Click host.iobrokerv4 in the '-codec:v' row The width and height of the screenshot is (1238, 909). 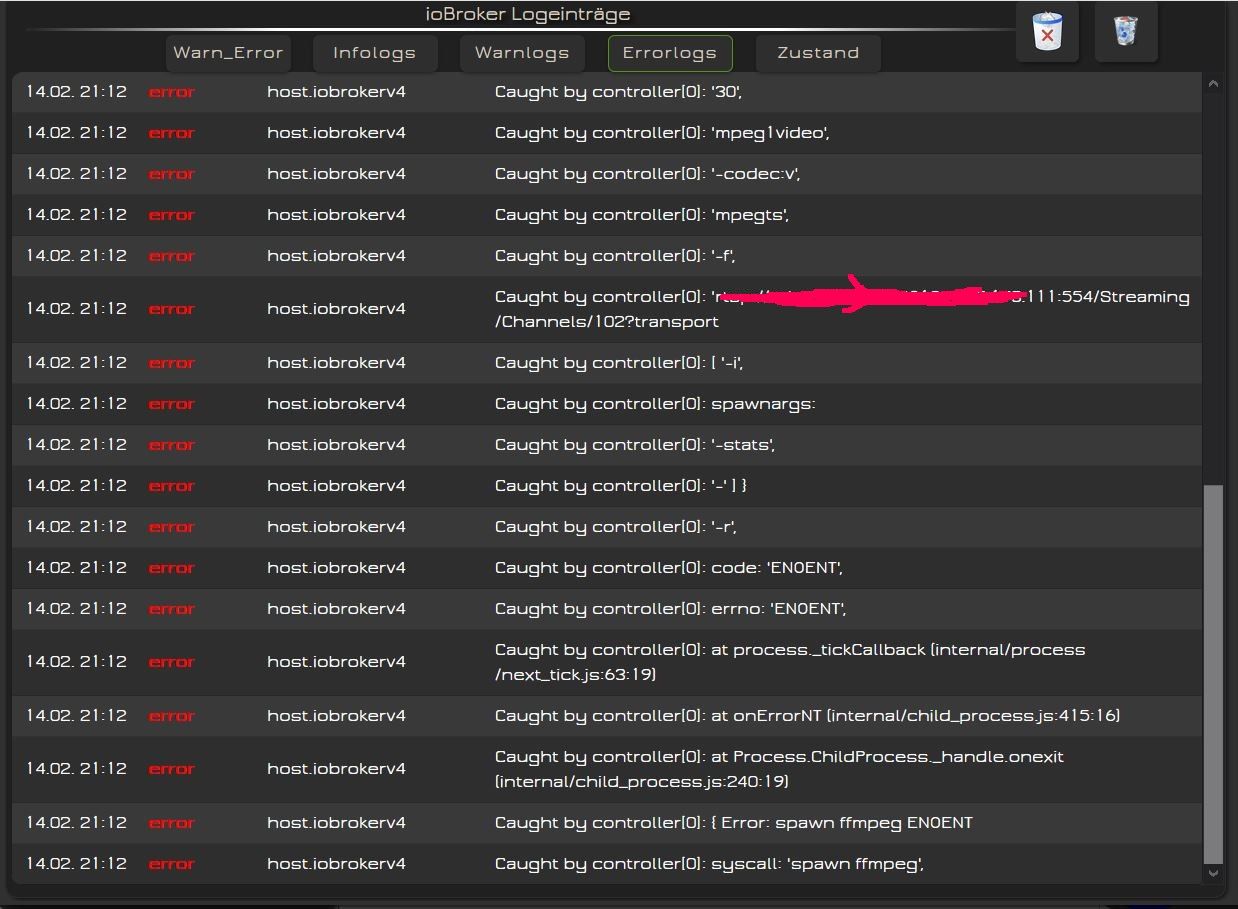coord(336,174)
